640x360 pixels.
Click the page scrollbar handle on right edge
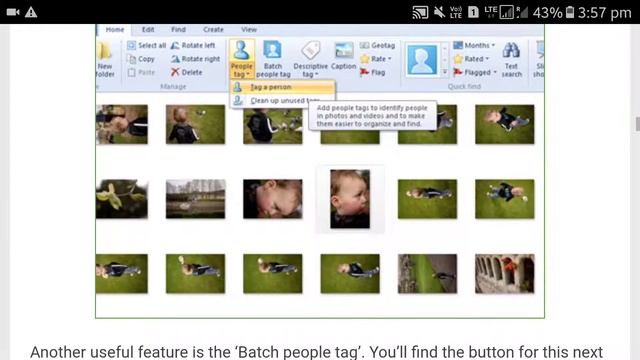638,124
